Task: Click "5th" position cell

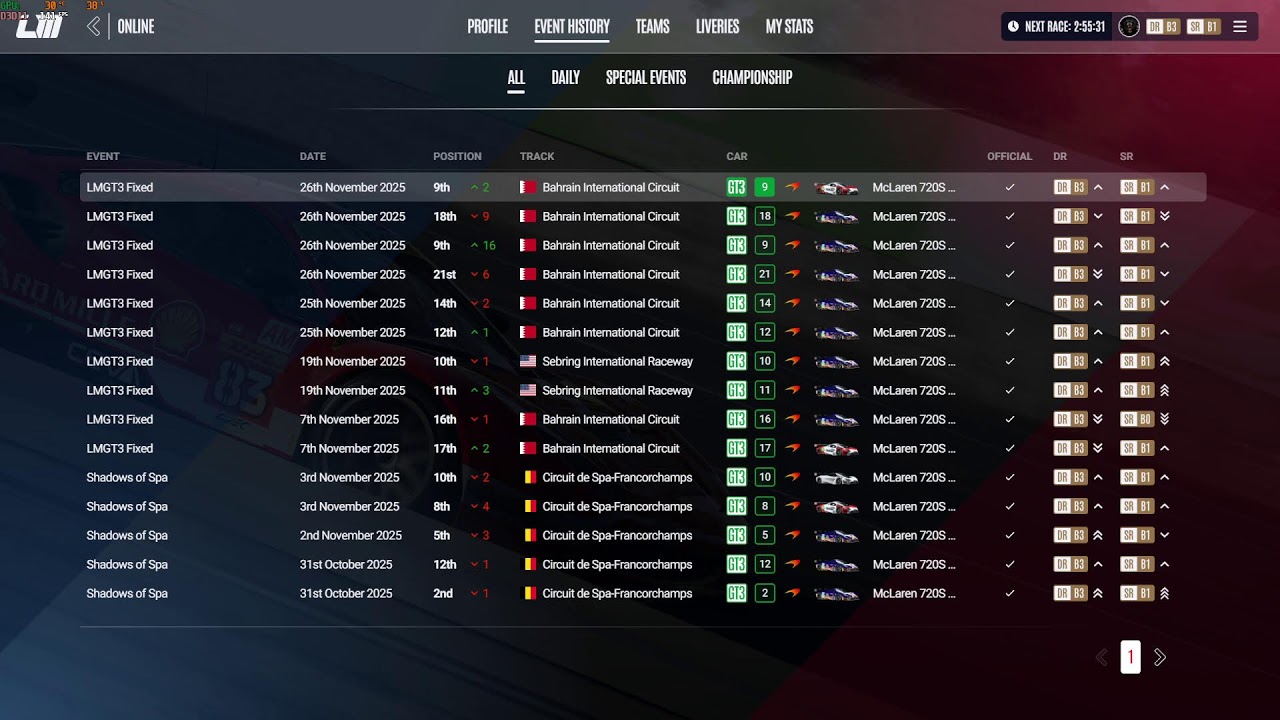Action: pos(442,535)
